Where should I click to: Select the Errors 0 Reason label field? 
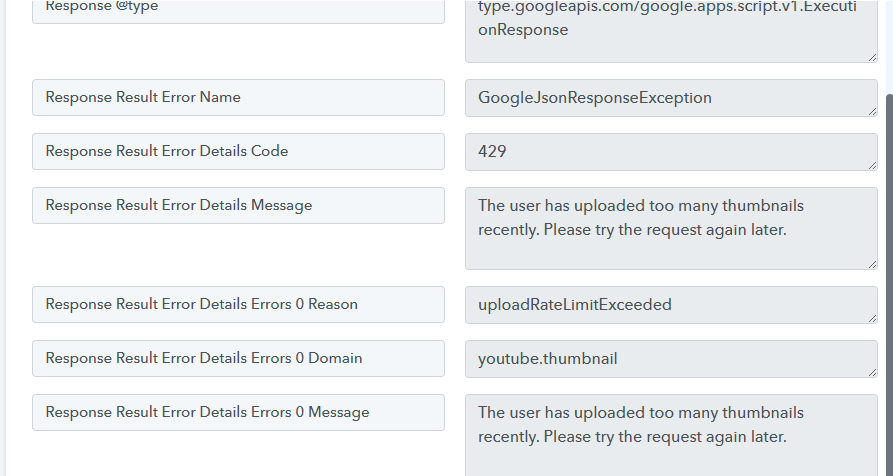click(238, 305)
